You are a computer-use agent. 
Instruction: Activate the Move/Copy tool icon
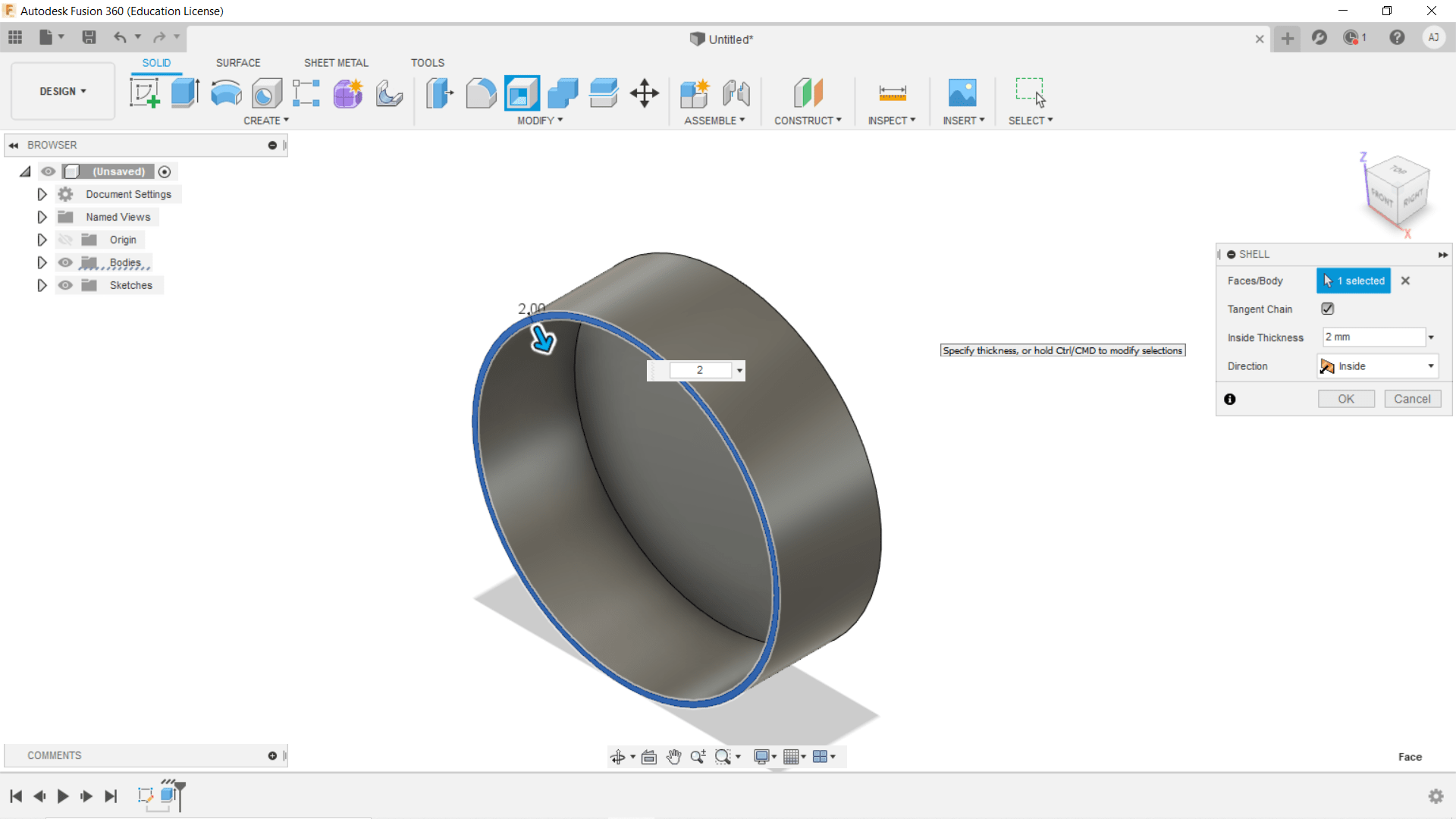tap(644, 93)
